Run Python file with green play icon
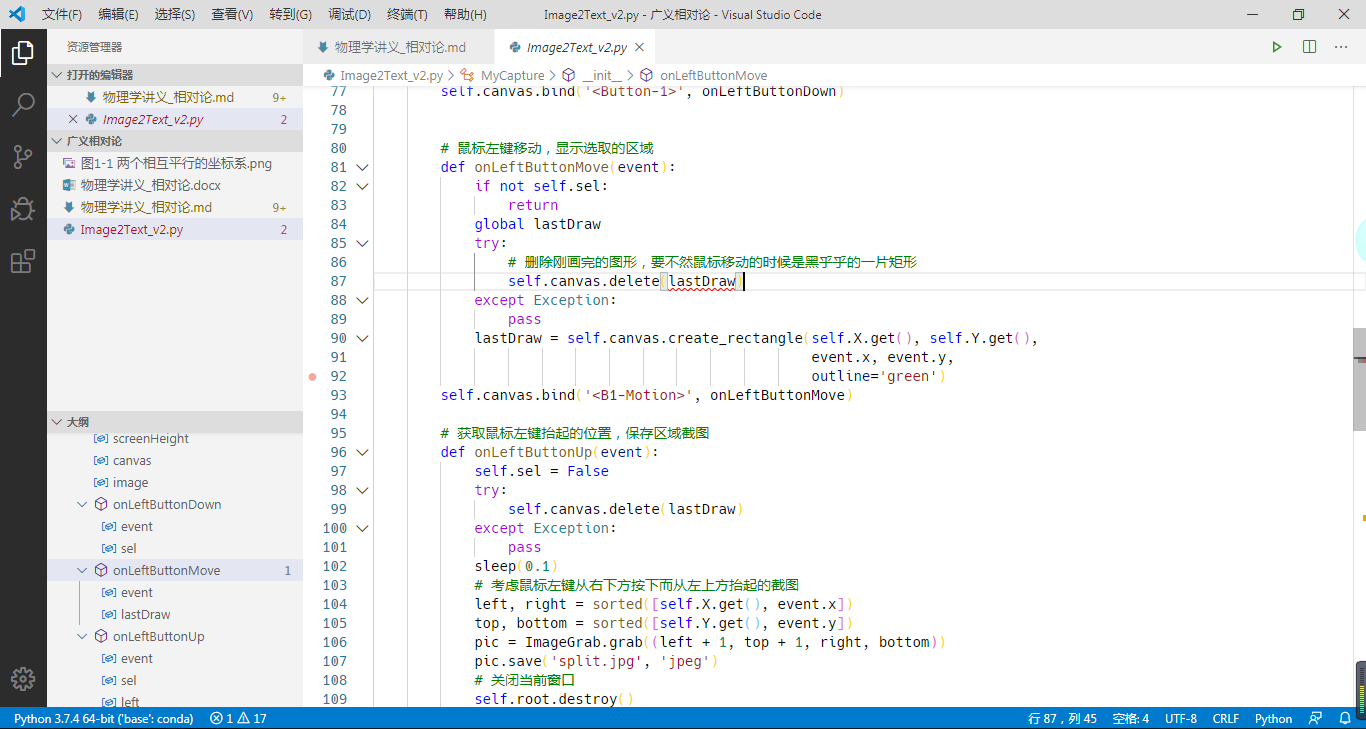This screenshot has height=729, width=1366. pos(1277,47)
